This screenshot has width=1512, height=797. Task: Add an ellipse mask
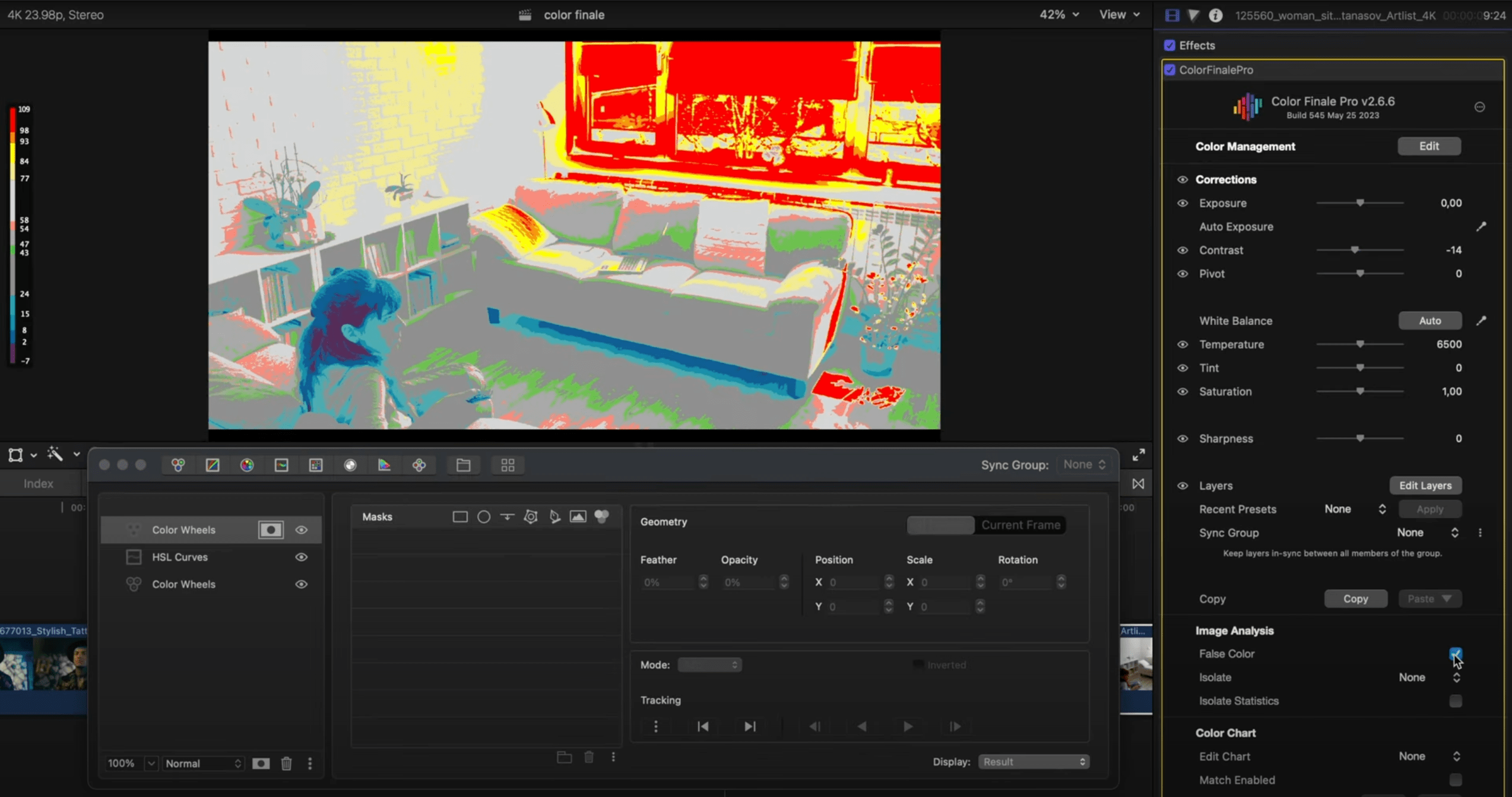484,517
